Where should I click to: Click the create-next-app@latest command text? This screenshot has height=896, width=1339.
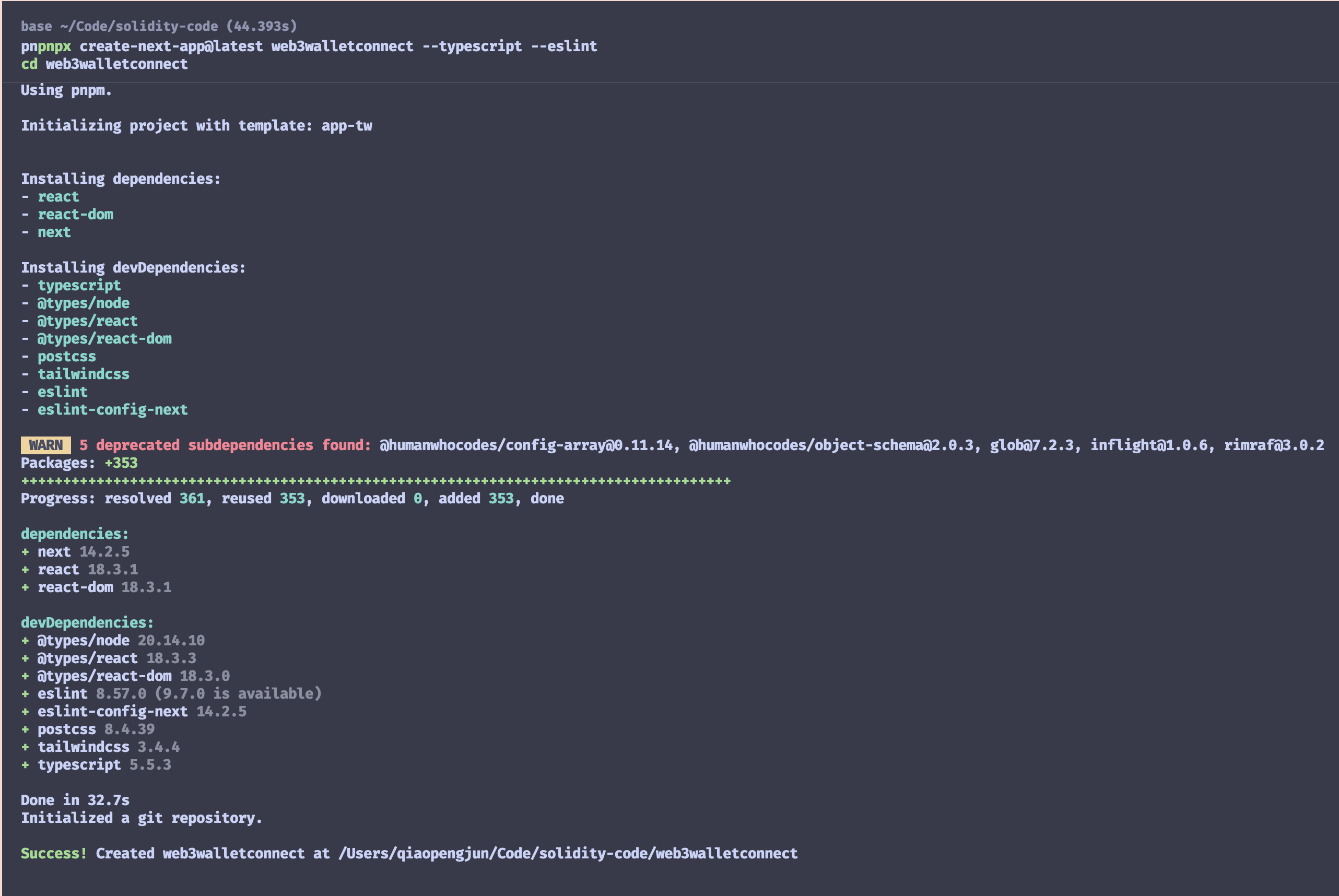(171, 46)
